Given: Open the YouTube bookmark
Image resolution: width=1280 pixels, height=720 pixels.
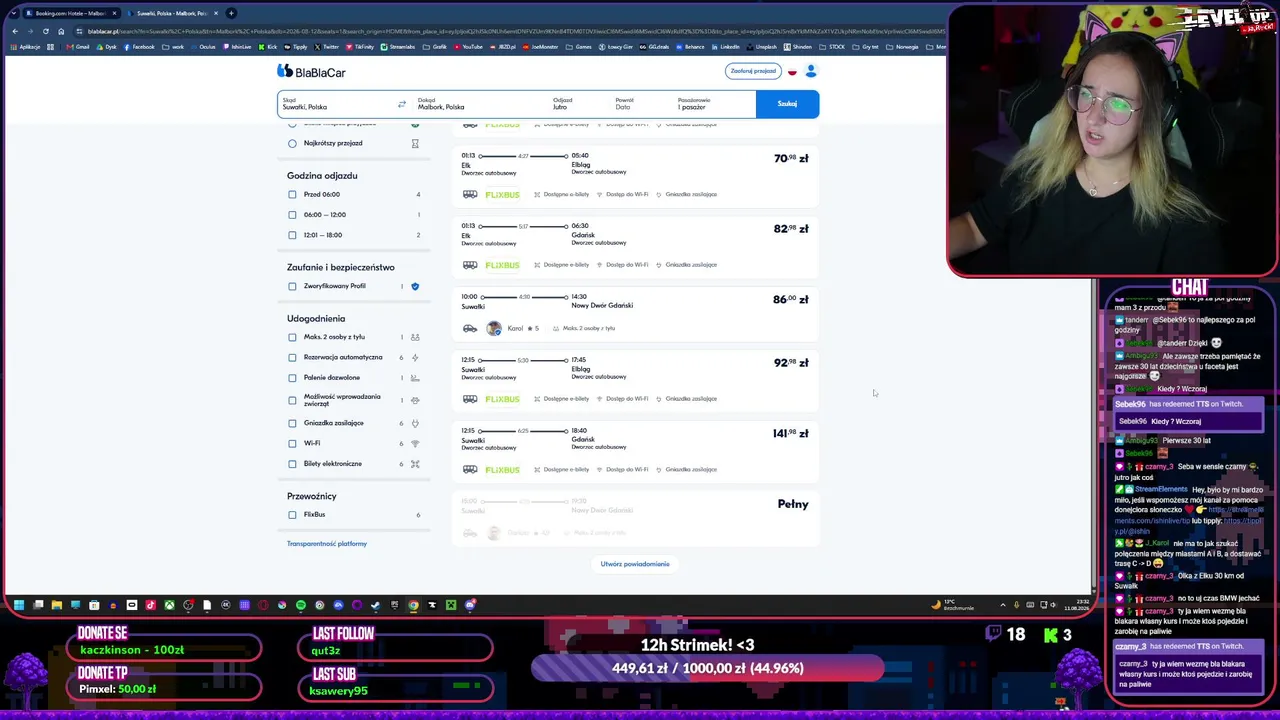Looking at the screenshot, I should [469, 47].
